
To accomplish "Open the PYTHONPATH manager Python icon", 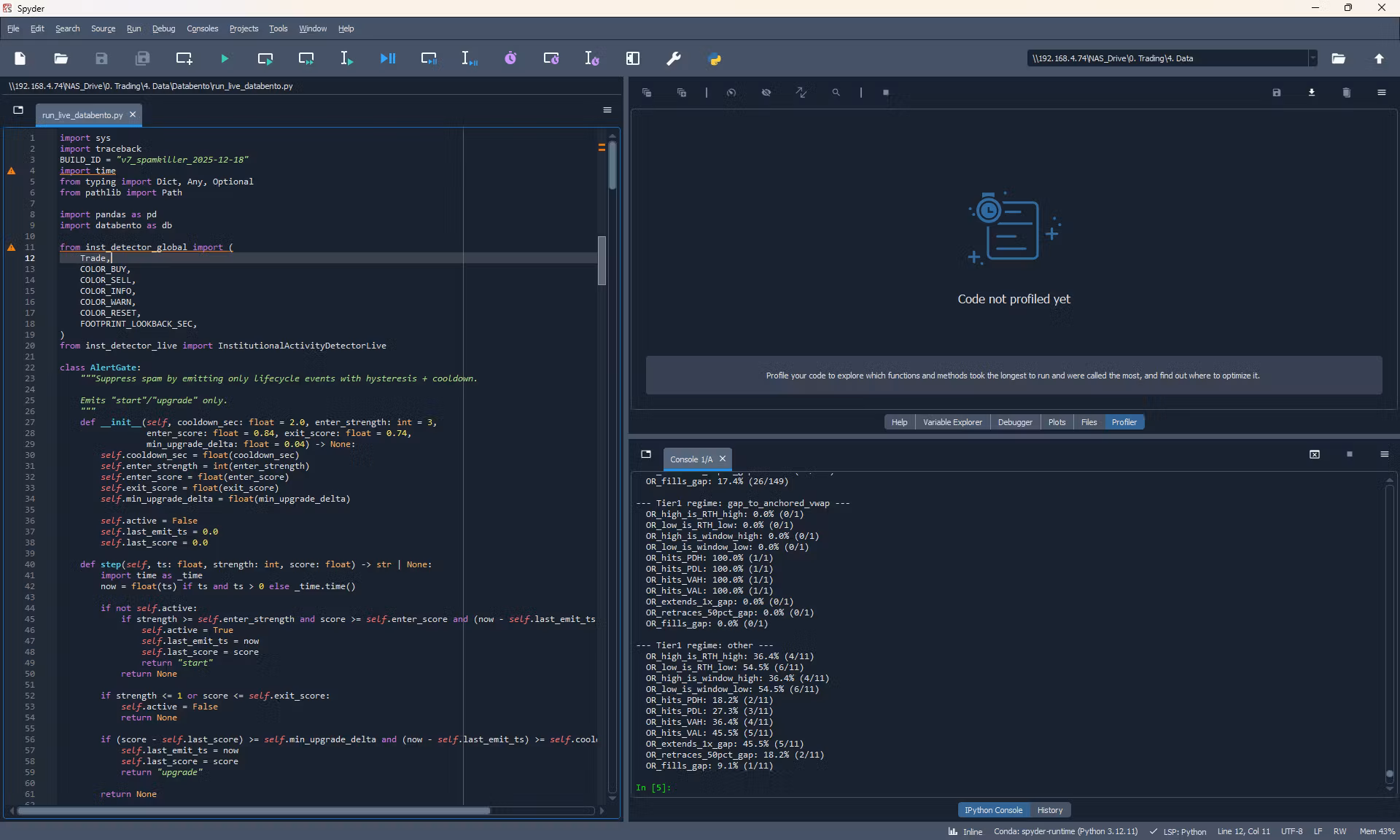I will point(715,58).
